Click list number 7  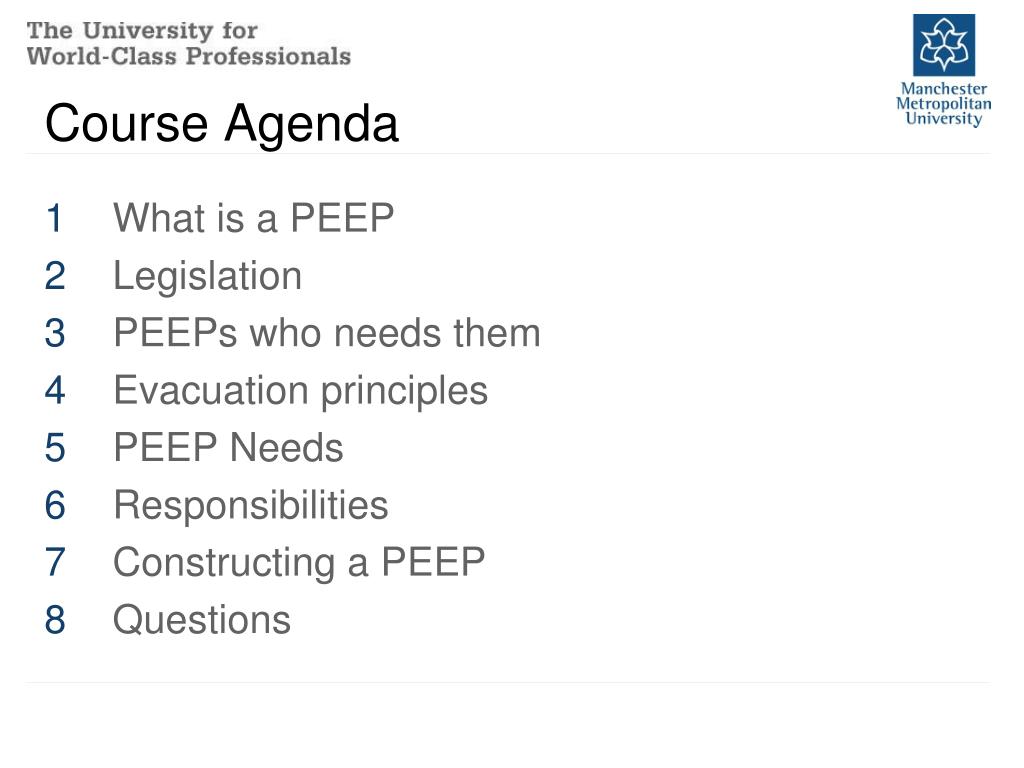(x=55, y=563)
